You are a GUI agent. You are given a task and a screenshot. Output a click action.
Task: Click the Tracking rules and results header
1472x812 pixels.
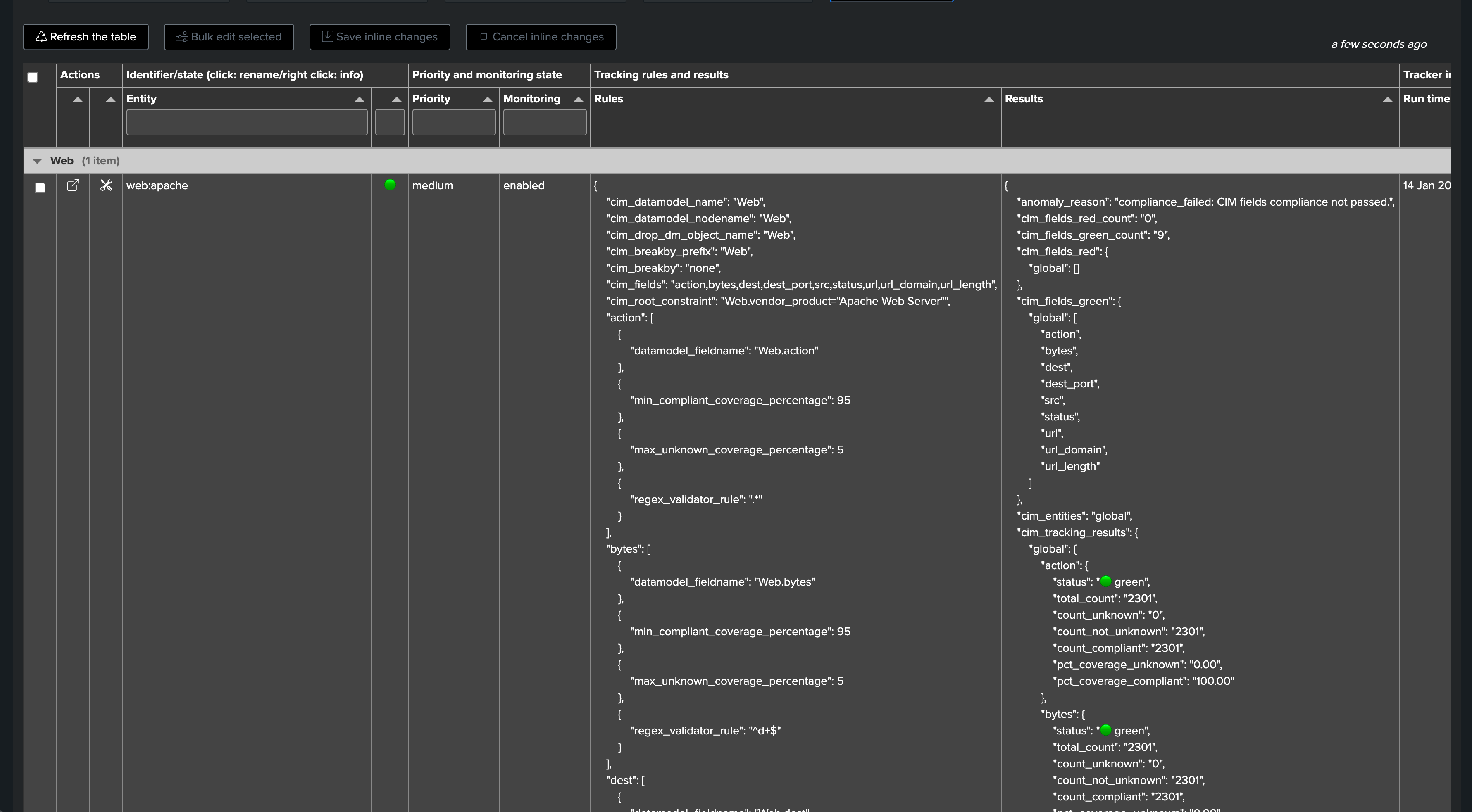click(x=661, y=75)
